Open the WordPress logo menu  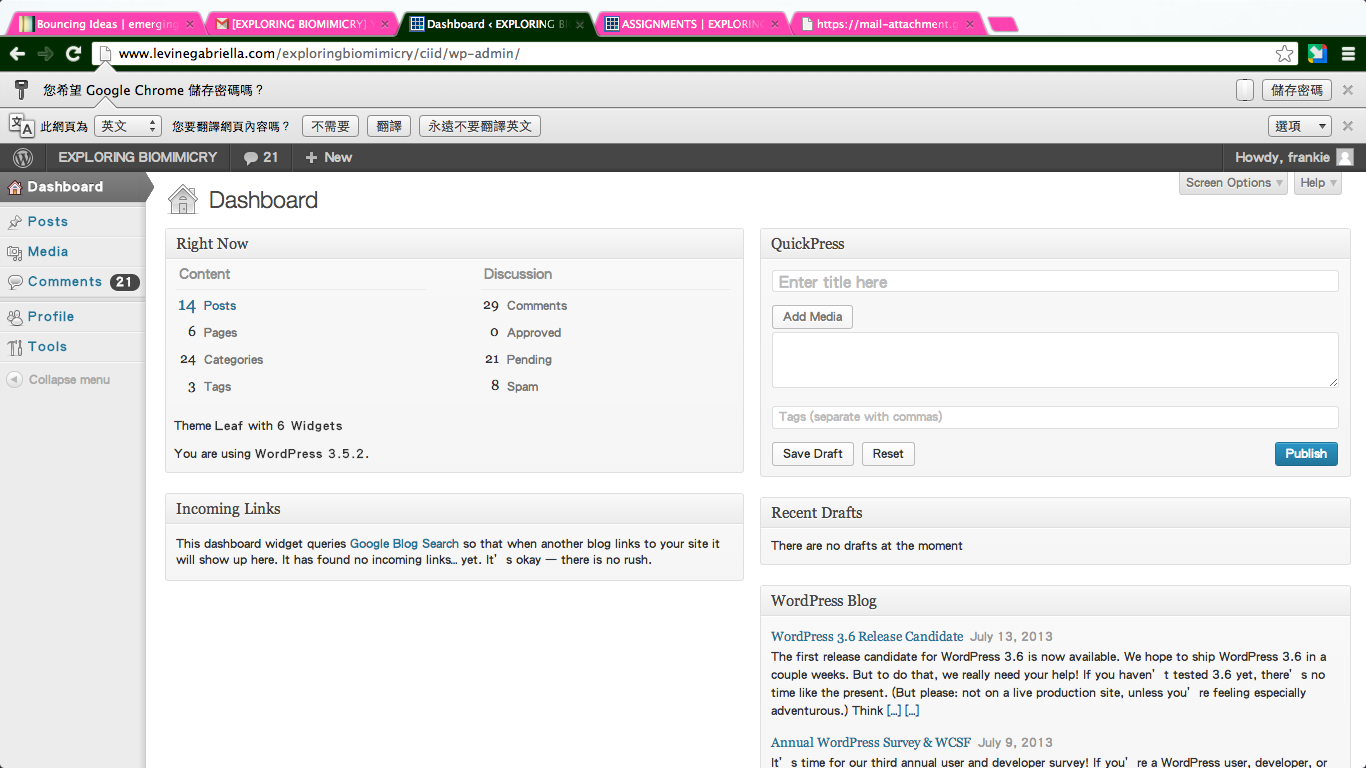tap(23, 157)
